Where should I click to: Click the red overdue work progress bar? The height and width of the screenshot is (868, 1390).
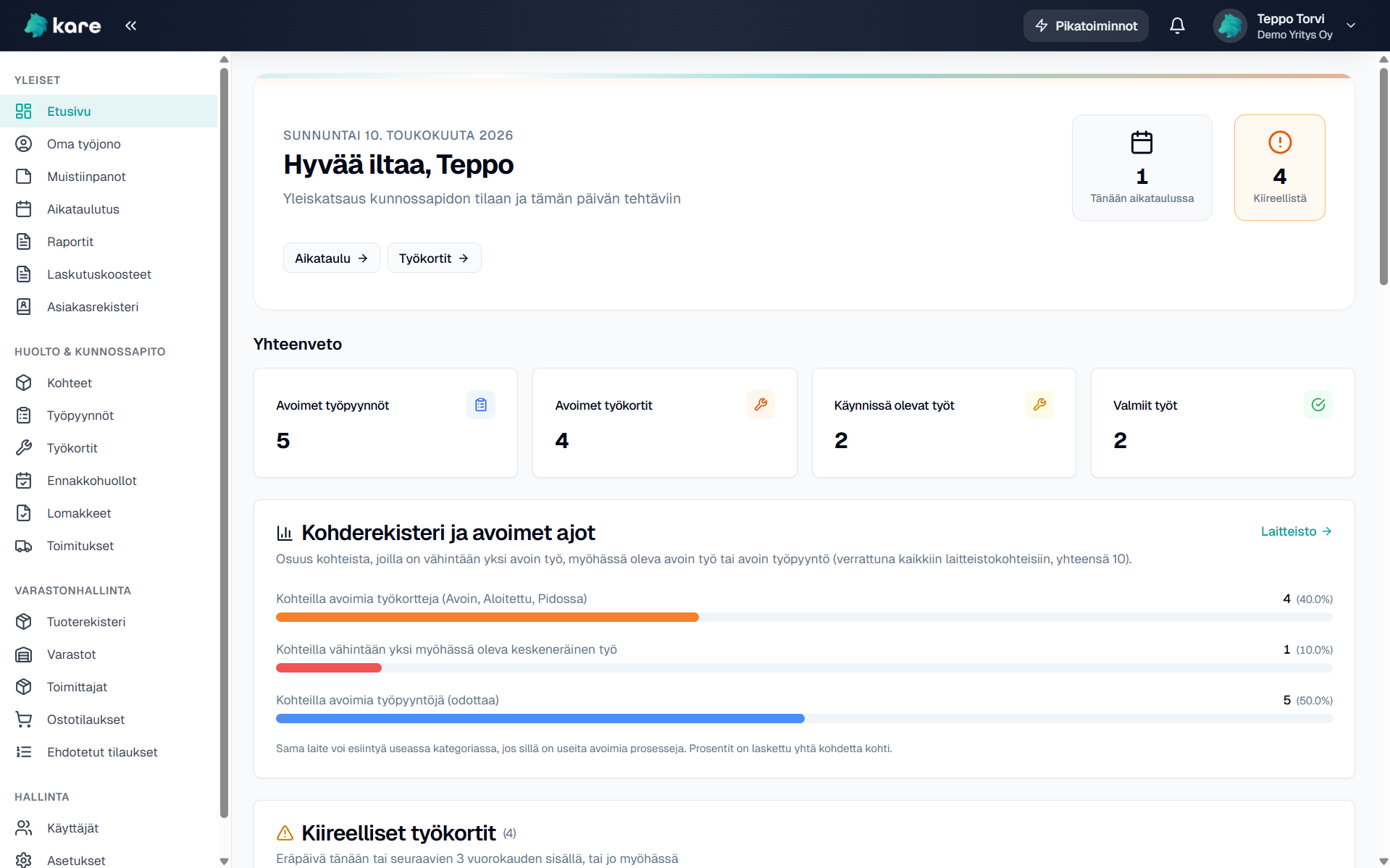tap(329, 668)
